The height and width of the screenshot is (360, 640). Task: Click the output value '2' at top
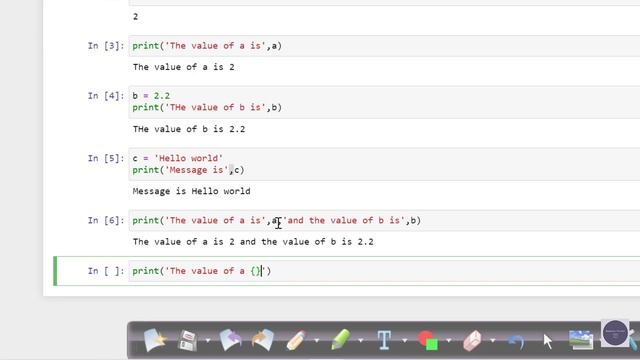[x=136, y=17]
